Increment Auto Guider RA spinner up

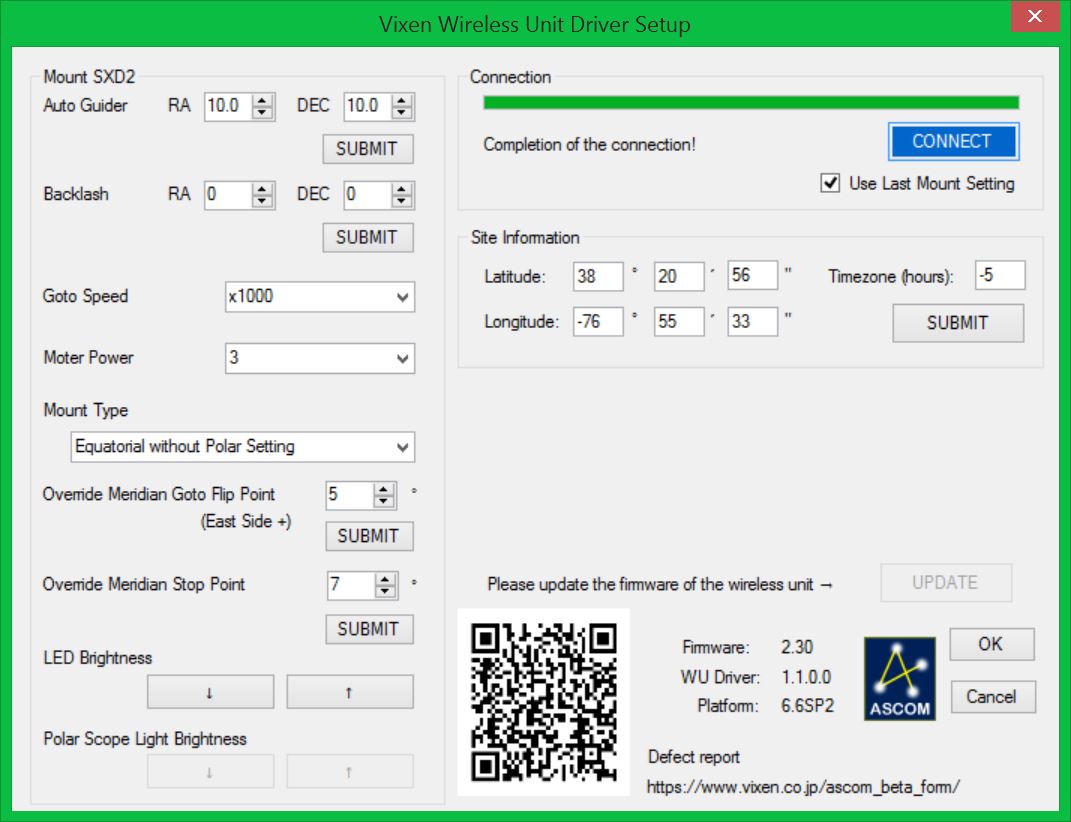click(263, 100)
